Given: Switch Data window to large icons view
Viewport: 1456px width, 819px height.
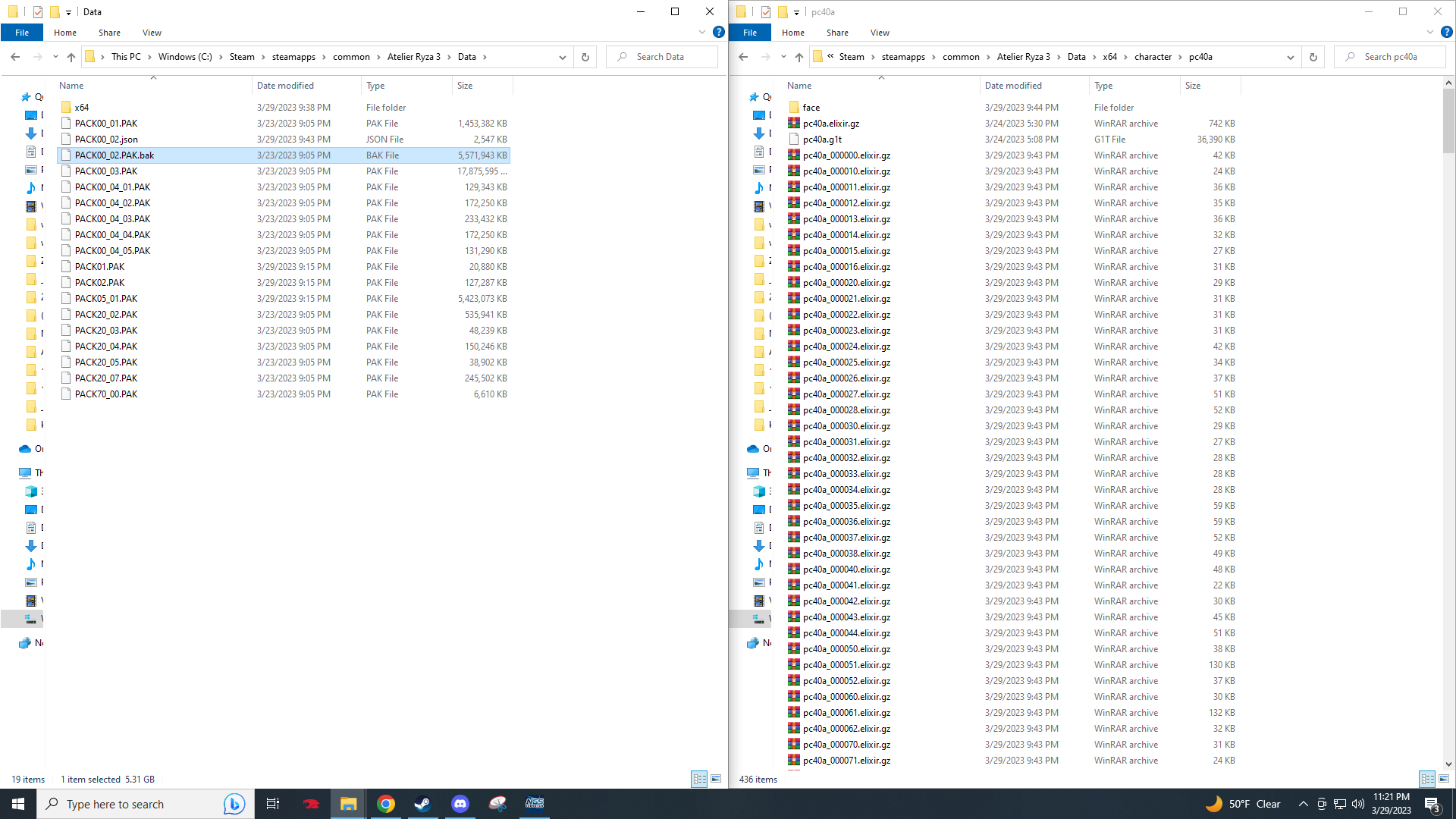Looking at the screenshot, I should pos(716,779).
